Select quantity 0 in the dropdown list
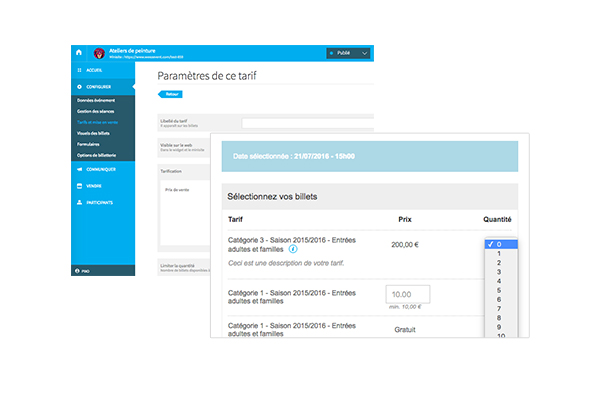 click(501, 244)
